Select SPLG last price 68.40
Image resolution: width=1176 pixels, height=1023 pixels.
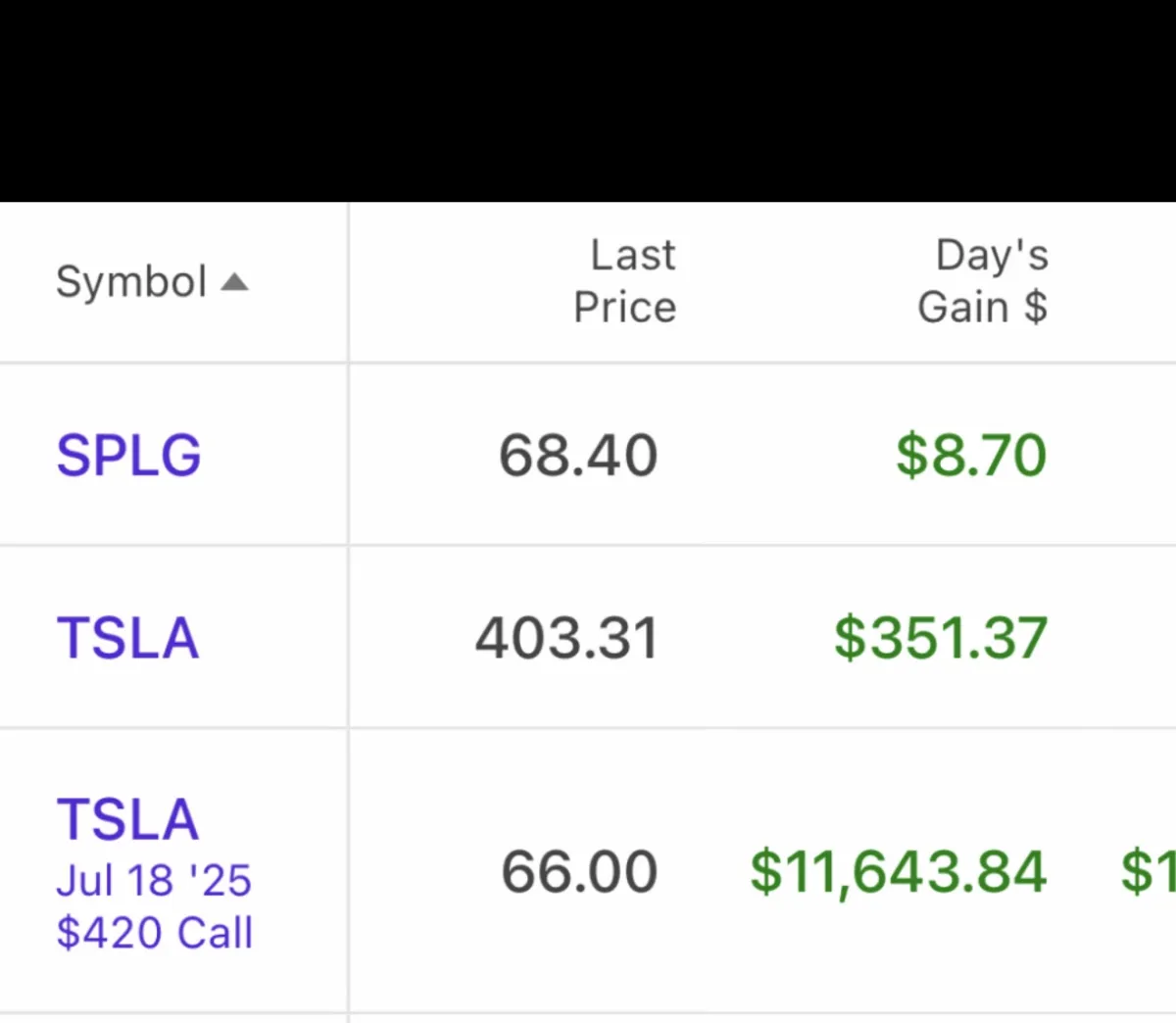[578, 455]
